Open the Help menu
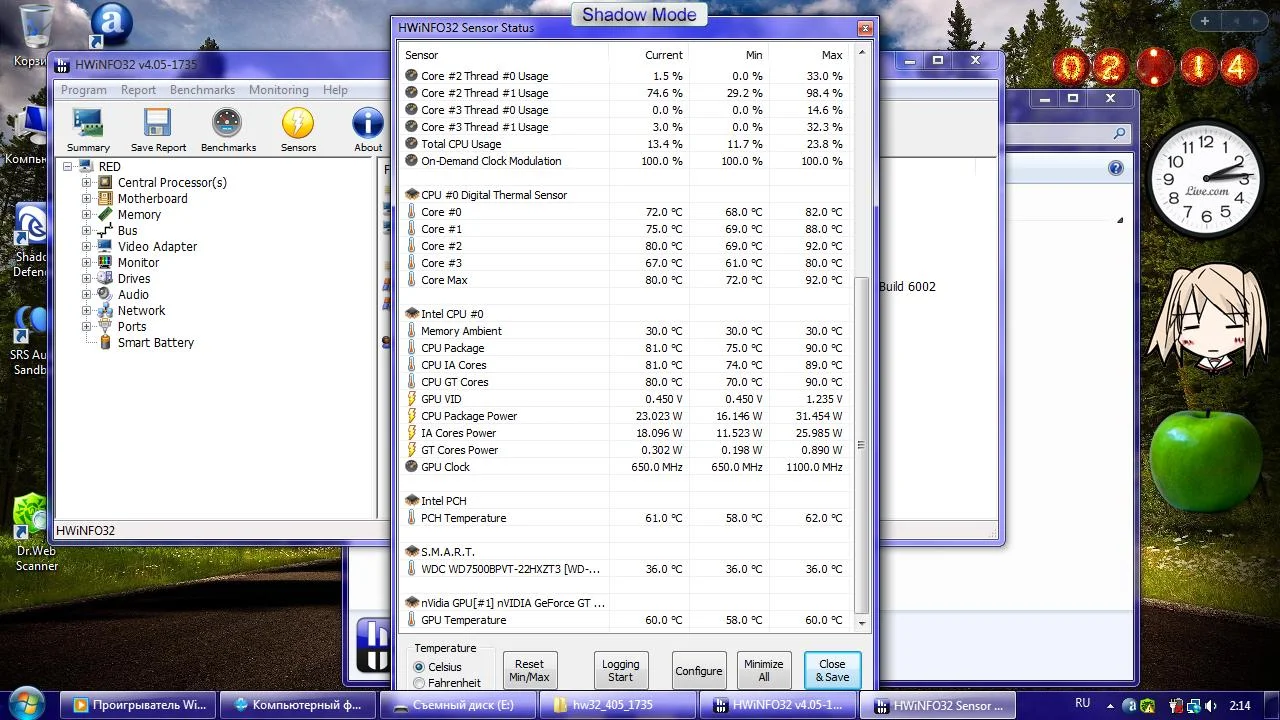 tap(335, 90)
